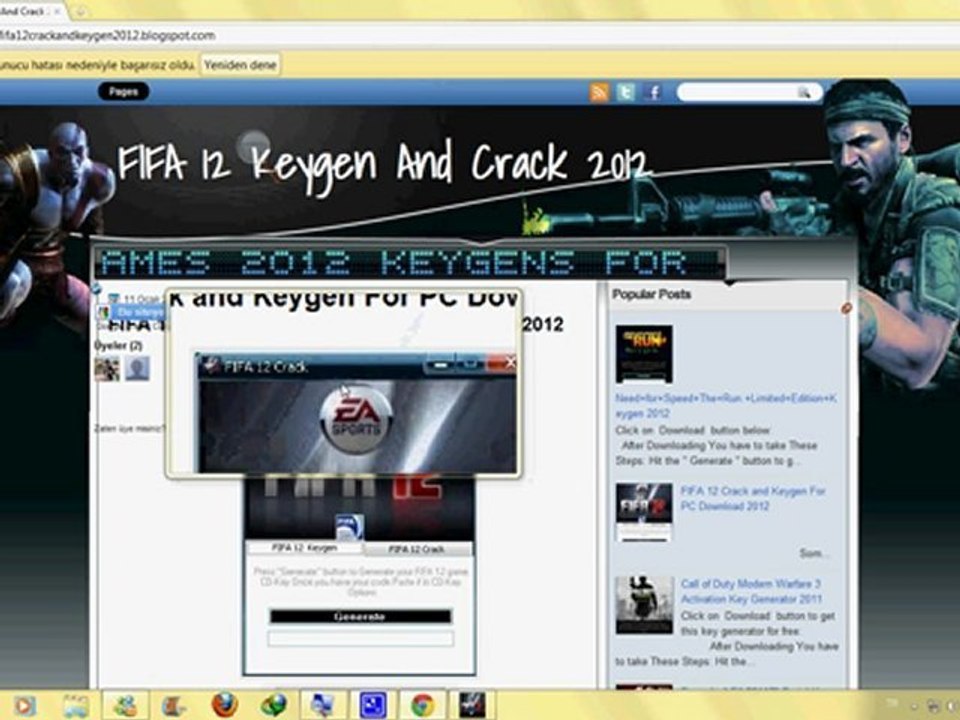Image resolution: width=960 pixels, height=720 pixels.
Task: Click inside the blog search field
Action: 738,92
